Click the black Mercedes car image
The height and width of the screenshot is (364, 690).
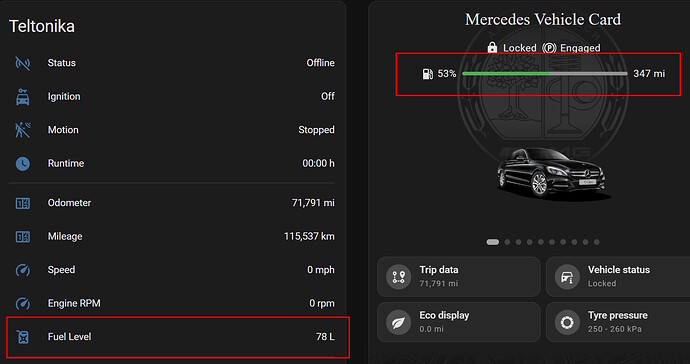click(552, 173)
